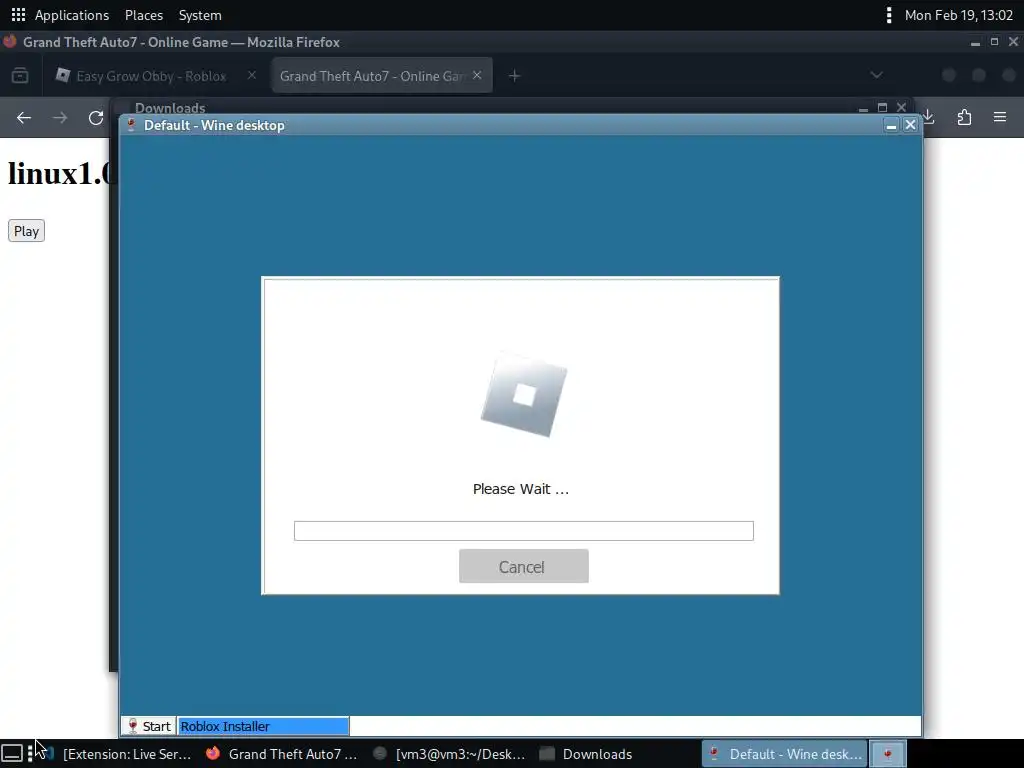Click the date and time clock
The width and height of the screenshot is (1024, 768).
[x=958, y=14]
